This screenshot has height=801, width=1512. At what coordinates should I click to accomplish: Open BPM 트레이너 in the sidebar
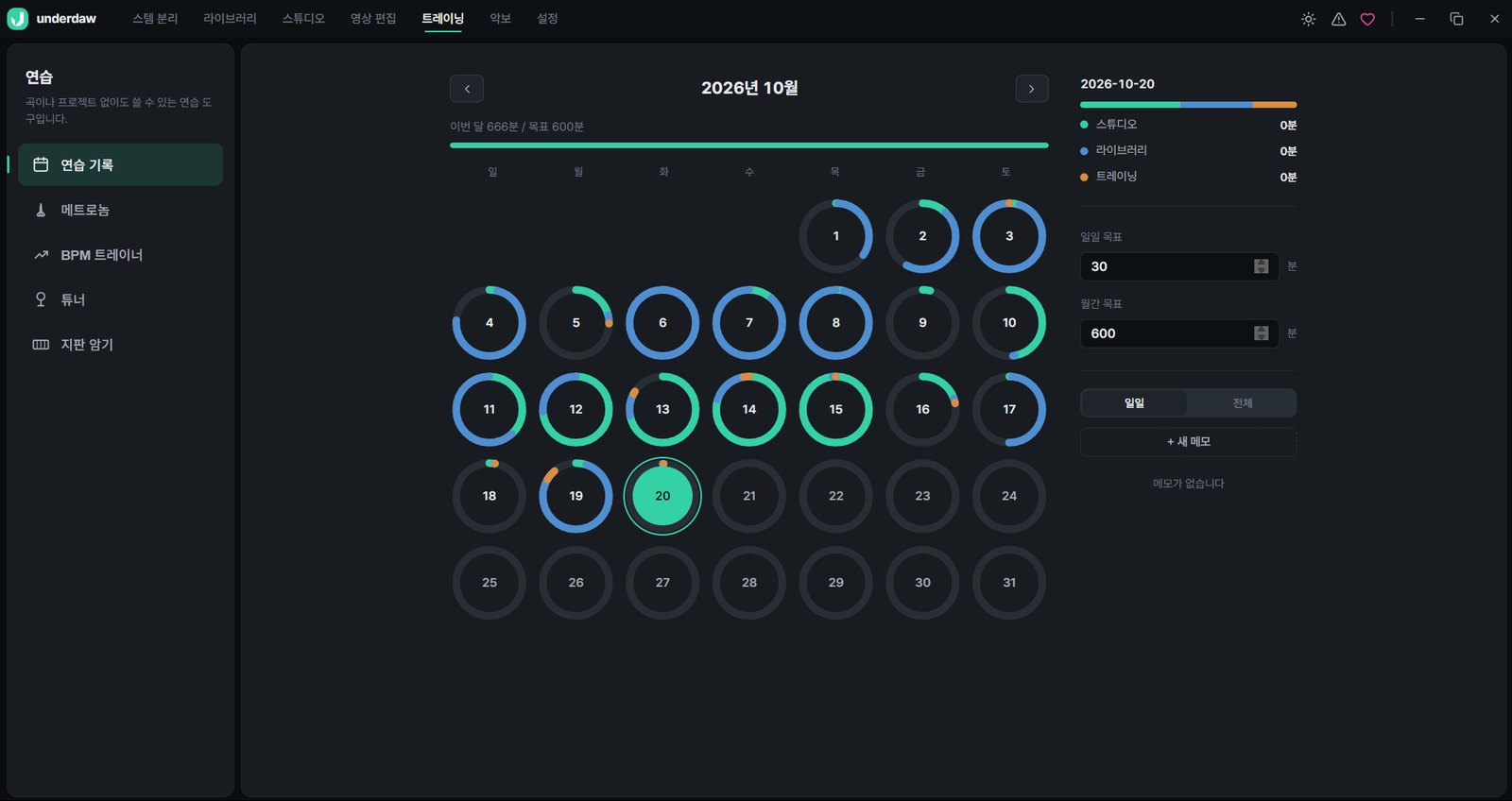coord(121,255)
